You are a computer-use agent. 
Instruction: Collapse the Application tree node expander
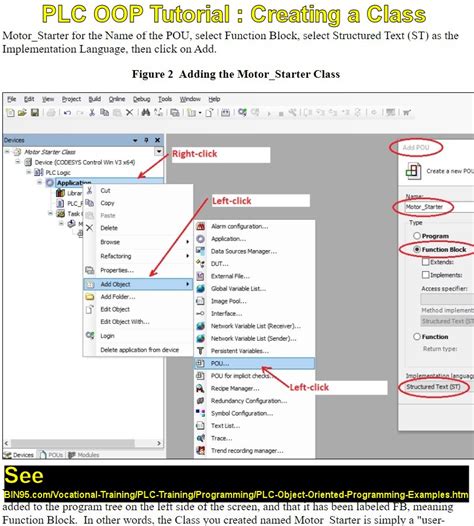pos(40,183)
